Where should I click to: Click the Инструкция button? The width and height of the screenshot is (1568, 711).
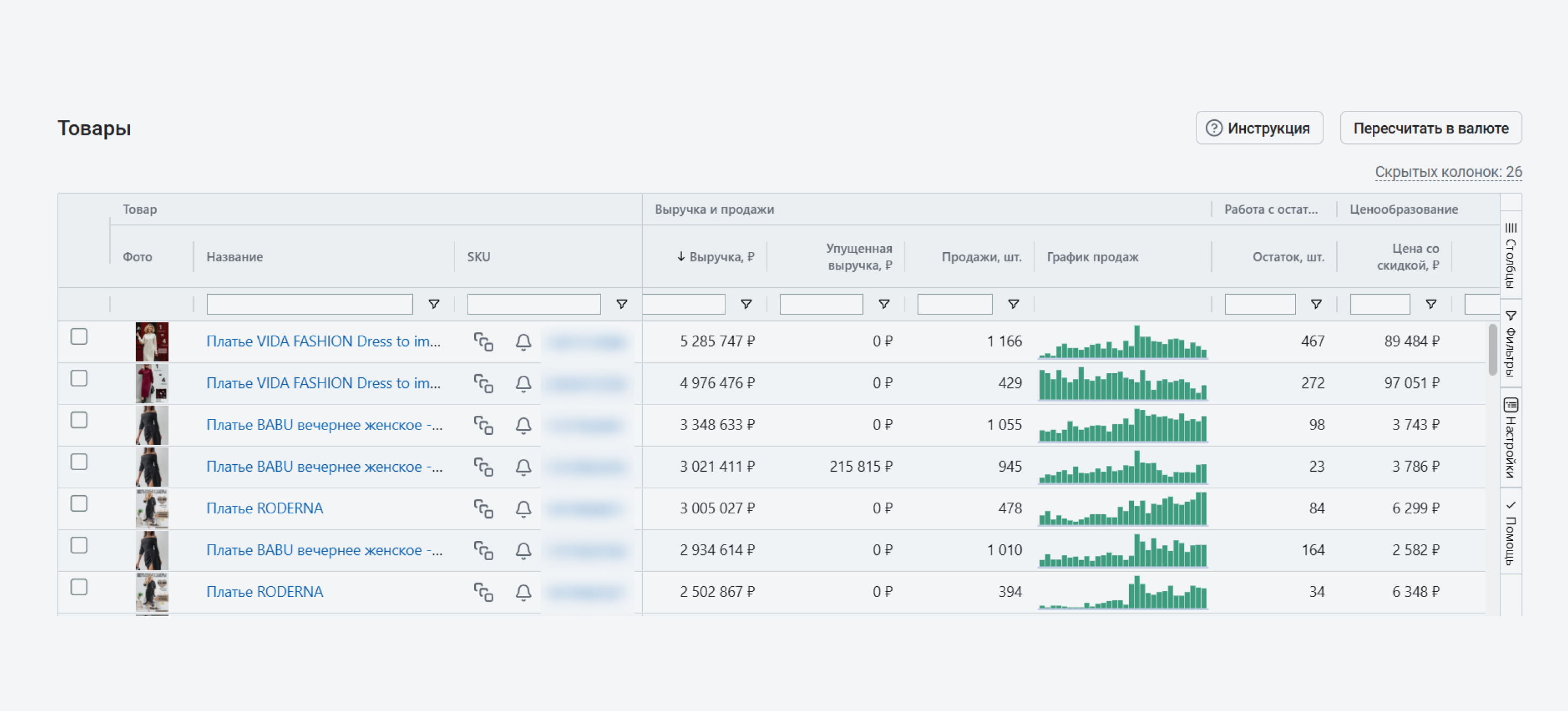[x=1258, y=128]
